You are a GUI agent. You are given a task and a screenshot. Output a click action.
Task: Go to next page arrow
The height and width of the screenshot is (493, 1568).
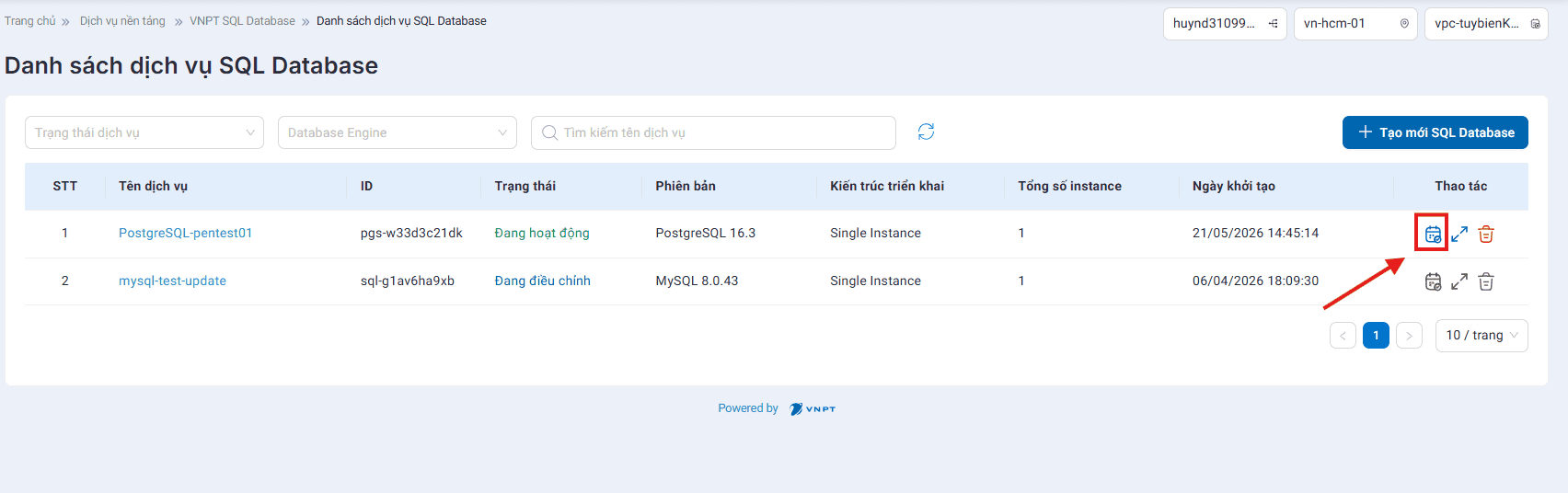(x=1409, y=336)
